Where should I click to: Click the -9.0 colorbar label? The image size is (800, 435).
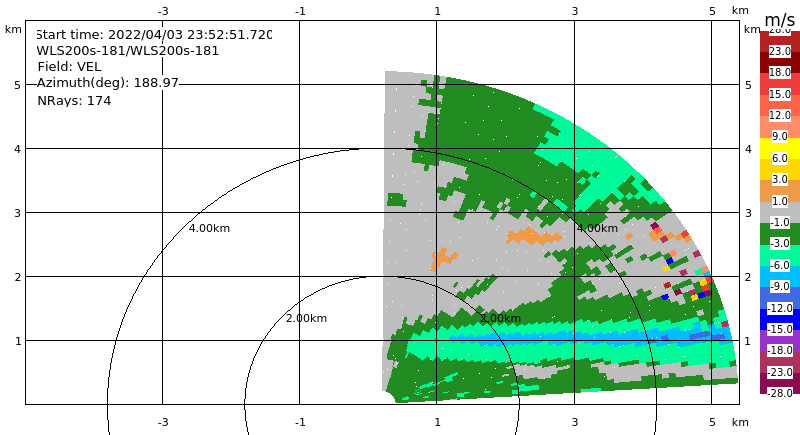click(x=780, y=287)
